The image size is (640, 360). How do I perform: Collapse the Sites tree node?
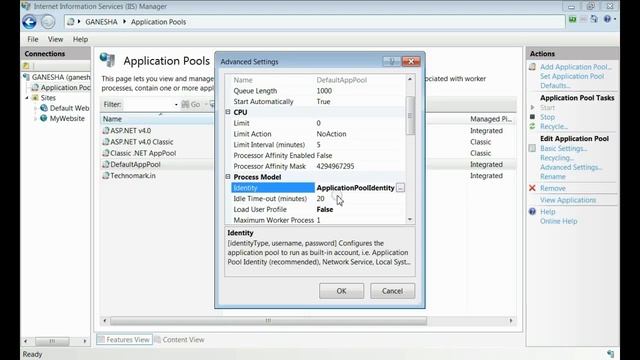click(x=27, y=98)
